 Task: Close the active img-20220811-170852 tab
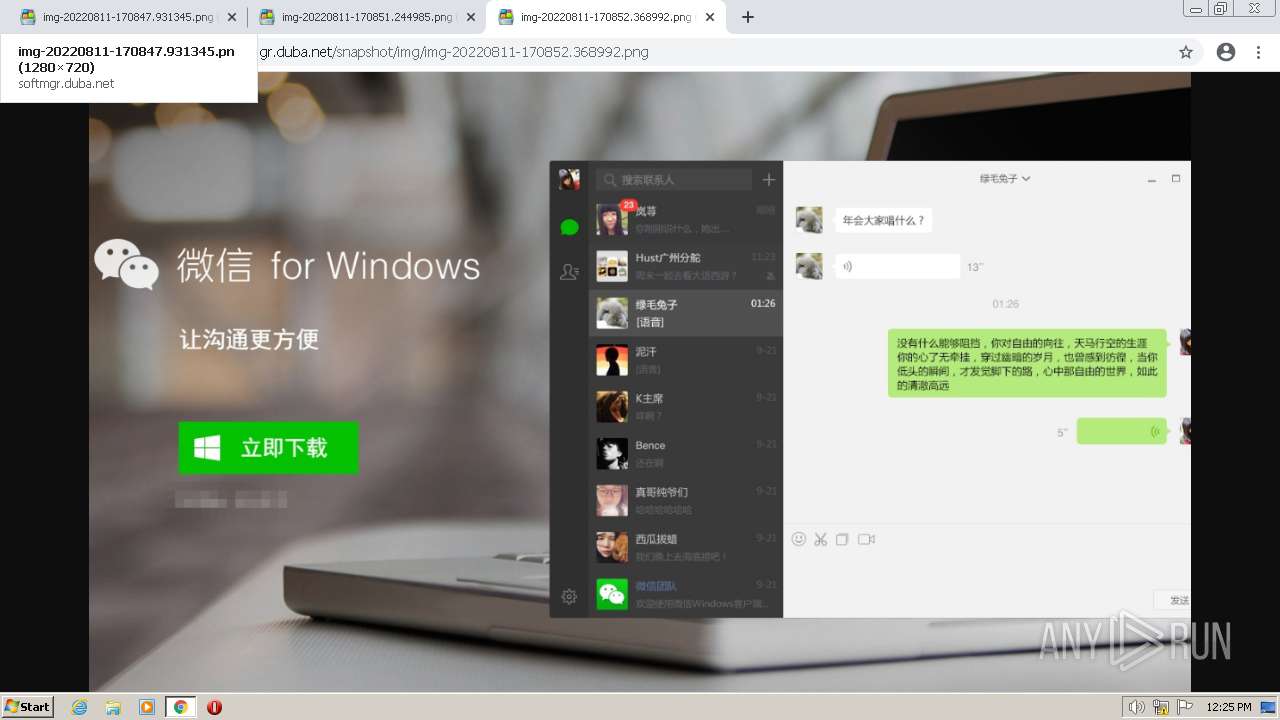[x=710, y=17]
